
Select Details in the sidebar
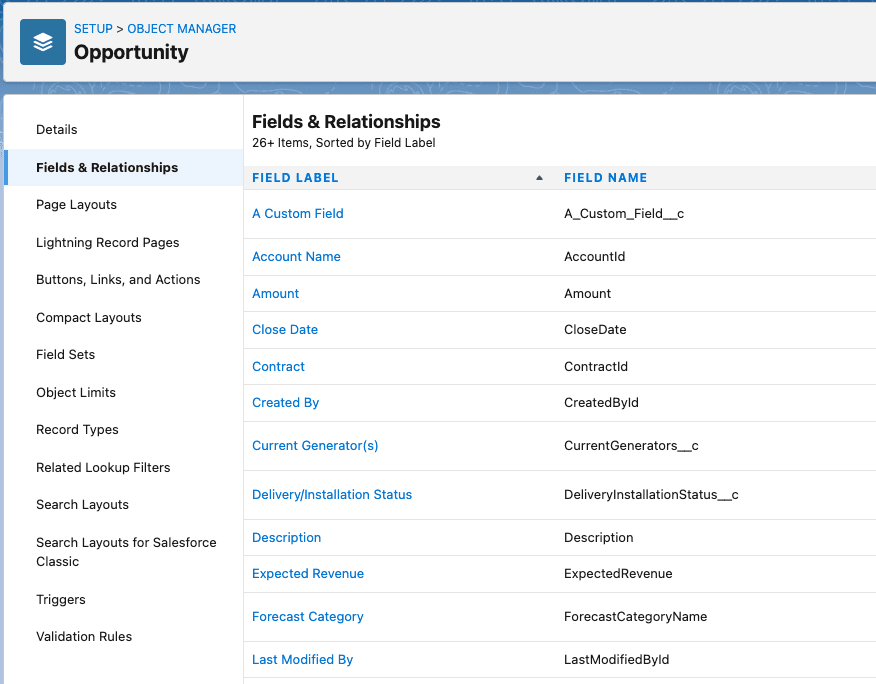[x=57, y=129]
